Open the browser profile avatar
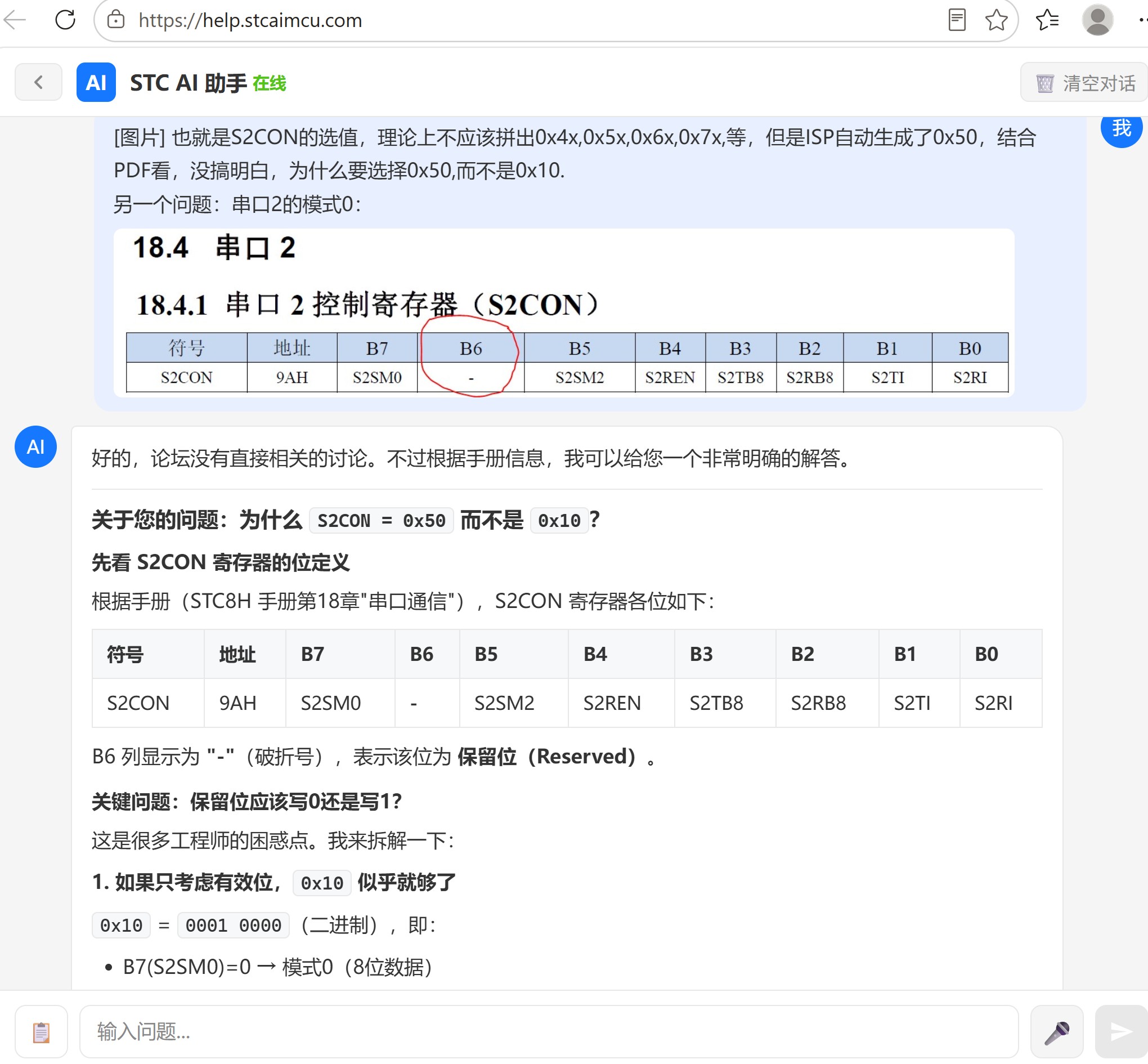The image size is (1148, 1064). pos(1097,20)
